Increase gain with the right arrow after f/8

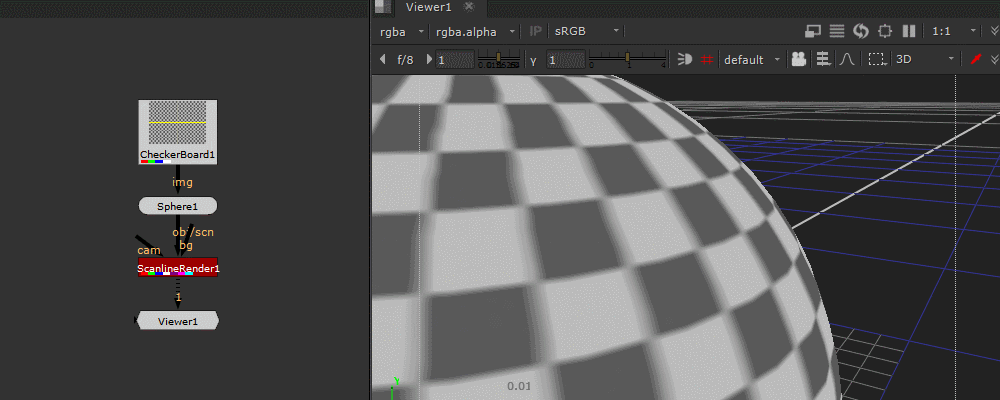click(429, 59)
